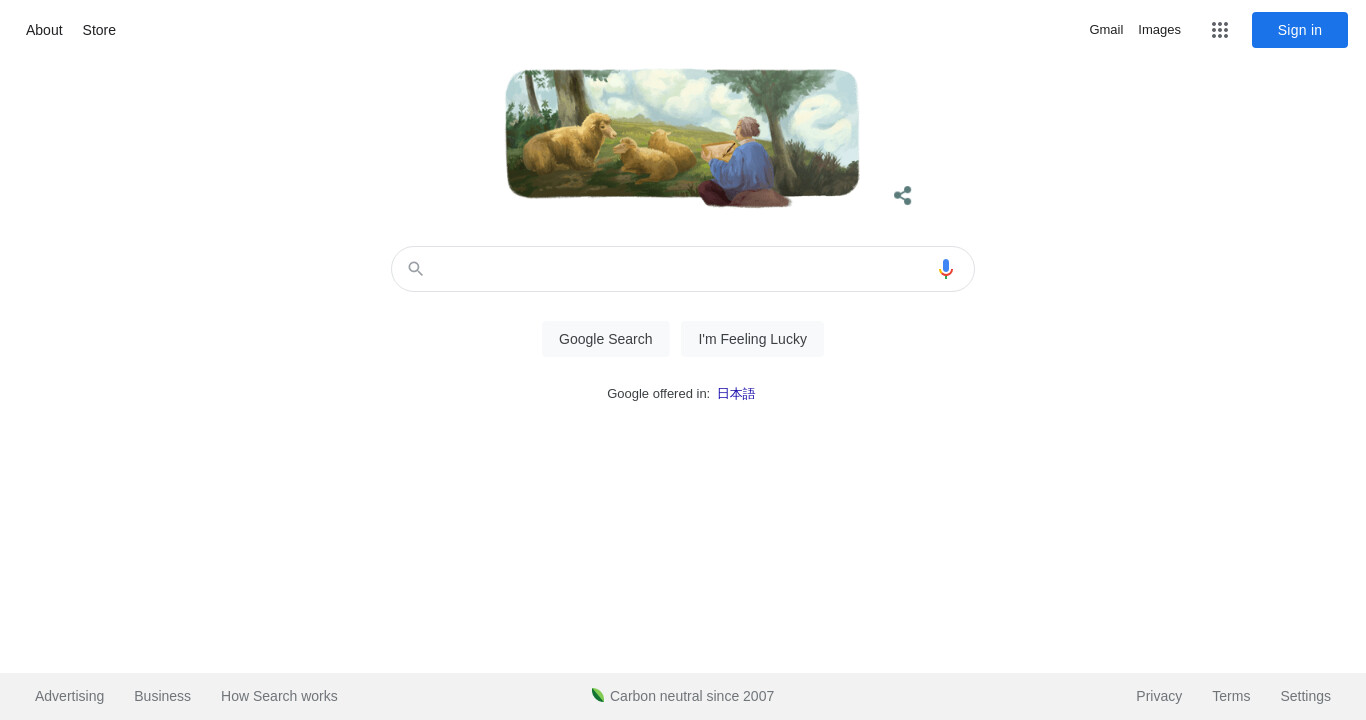
Task: Open How Search works link
Action: pyautogui.click(x=279, y=696)
